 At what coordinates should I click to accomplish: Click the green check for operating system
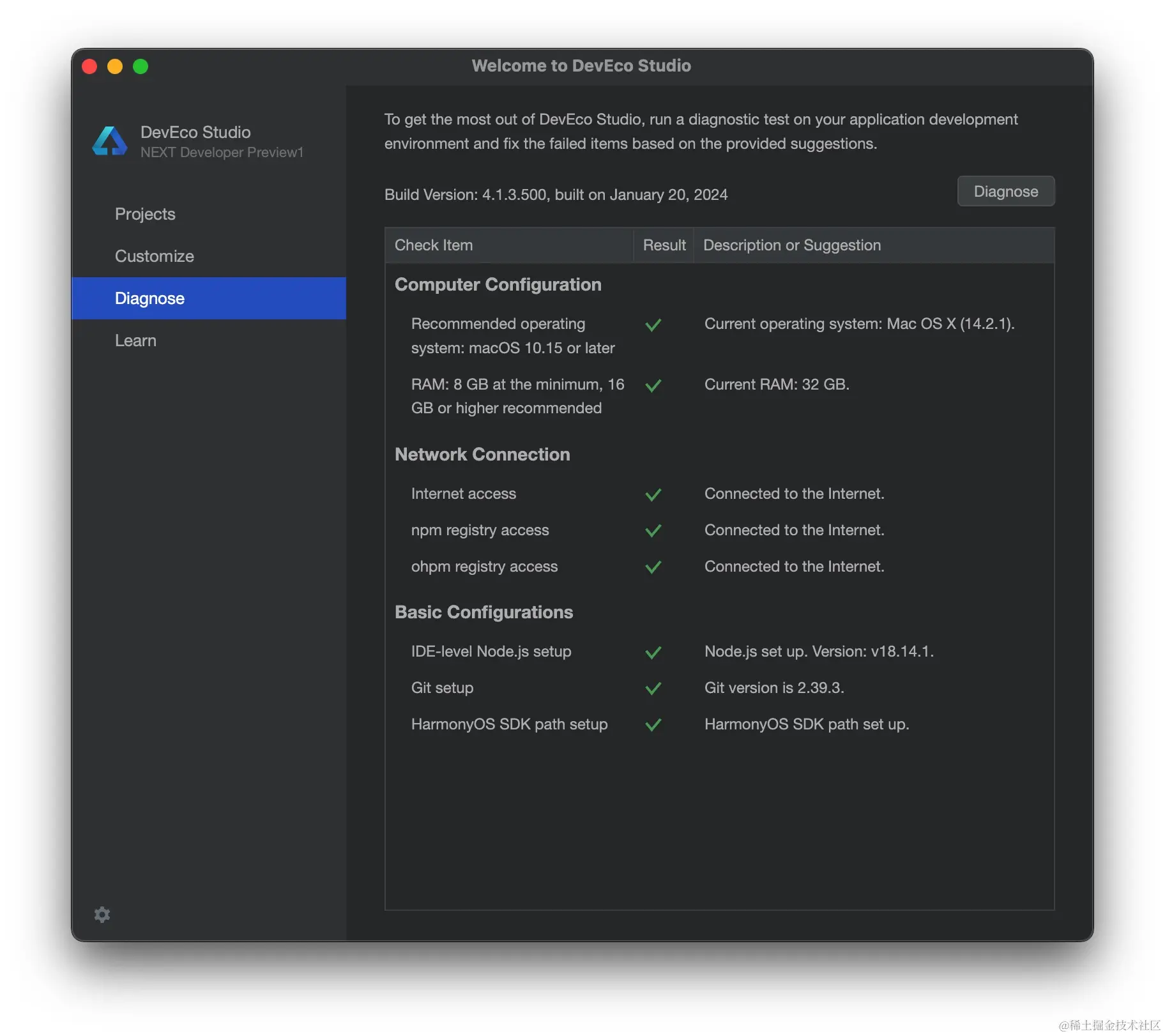pos(653,325)
